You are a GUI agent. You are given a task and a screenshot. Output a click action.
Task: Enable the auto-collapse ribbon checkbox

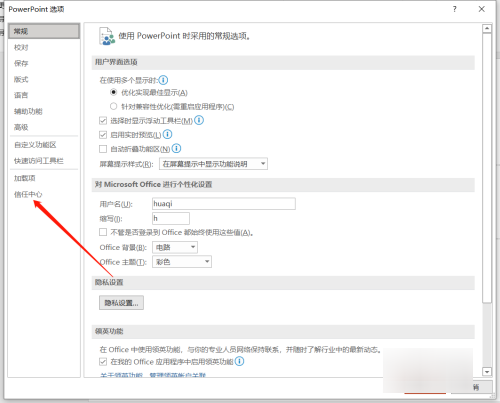(103, 149)
